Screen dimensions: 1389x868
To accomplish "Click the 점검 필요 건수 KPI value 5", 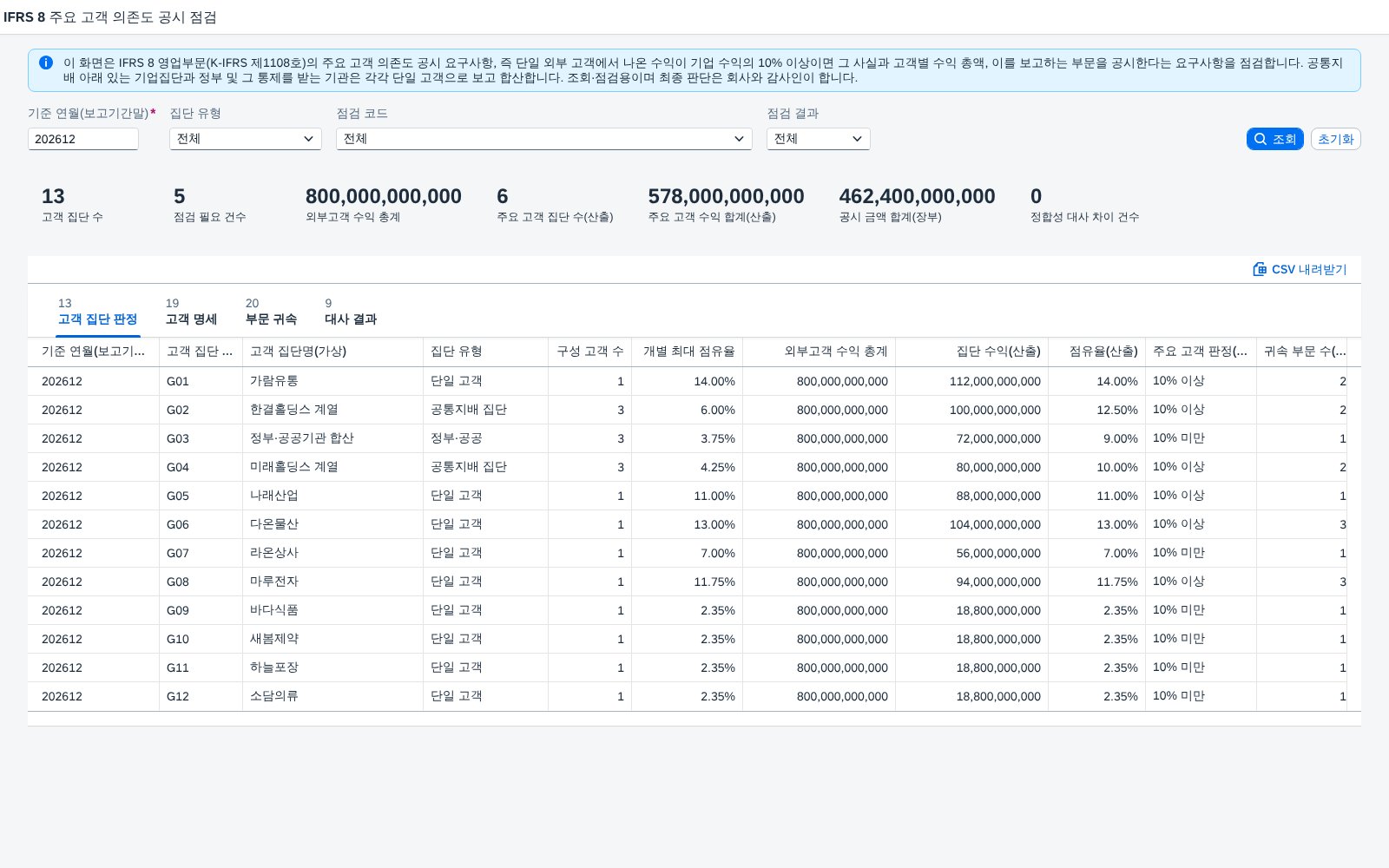I will 180,196.
